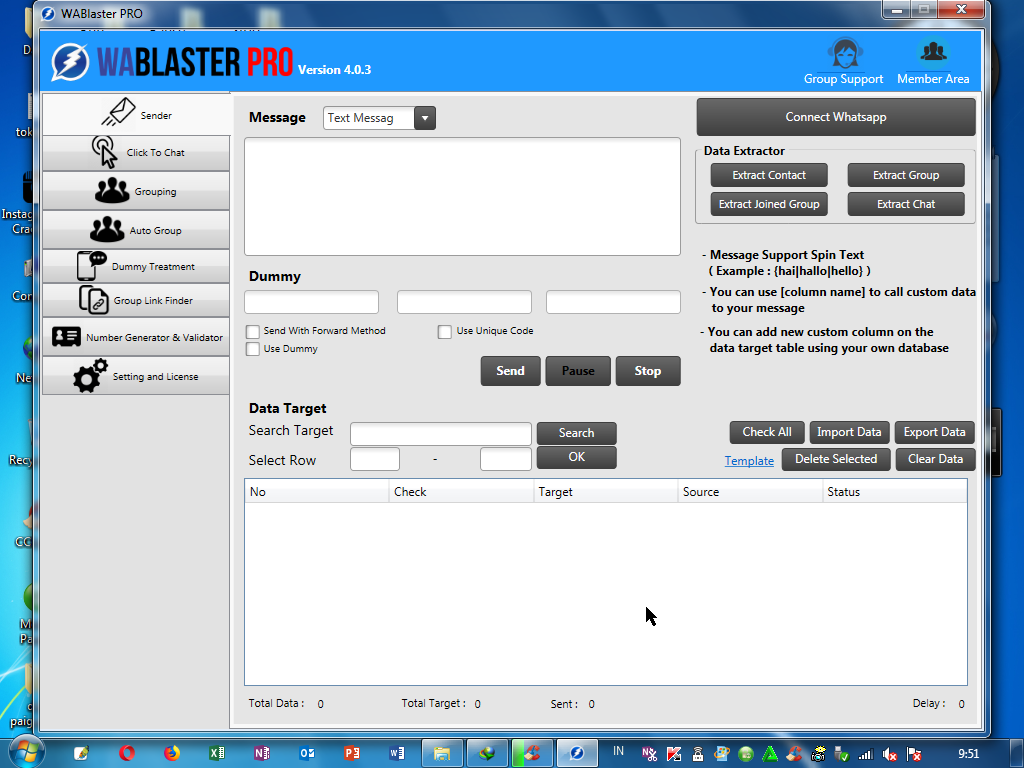Click the WABlaster lightning logo
Image resolution: width=1024 pixels, height=768 pixels.
71,63
